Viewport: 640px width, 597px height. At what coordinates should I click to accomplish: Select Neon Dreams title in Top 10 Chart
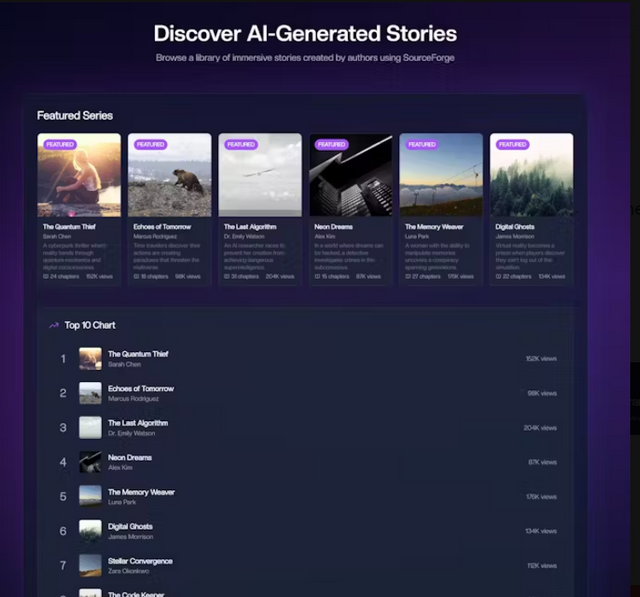pyautogui.click(x=130, y=457)
